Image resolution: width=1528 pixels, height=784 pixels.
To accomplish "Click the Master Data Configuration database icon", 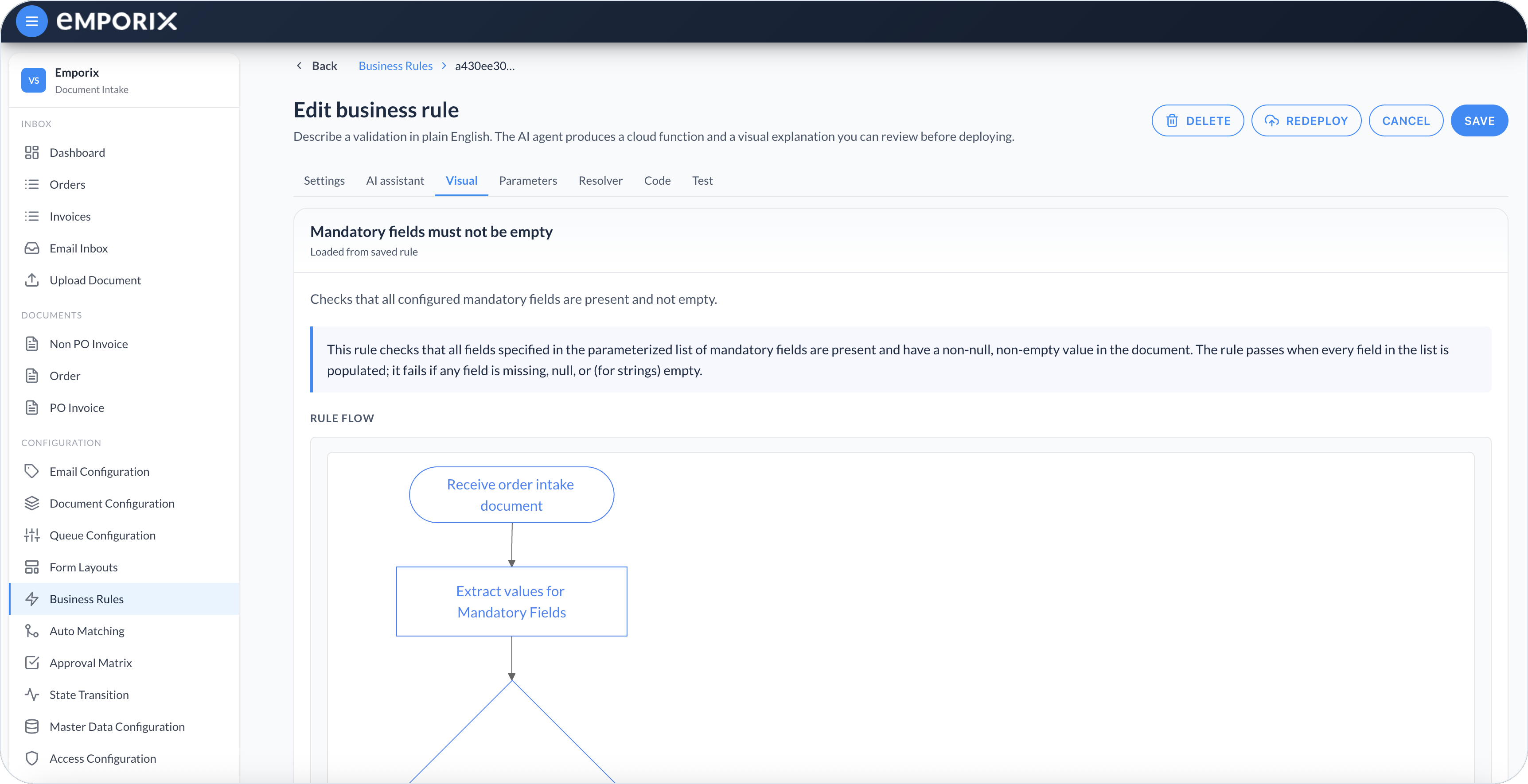I will tap(32, 726).
